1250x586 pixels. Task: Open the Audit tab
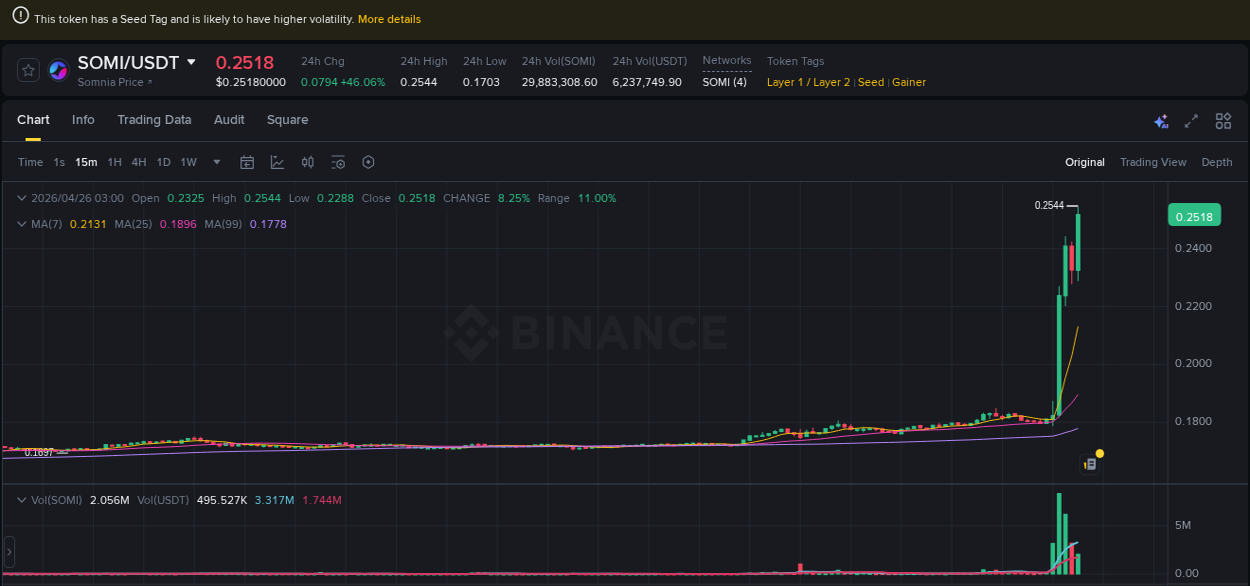click(229, 120)
